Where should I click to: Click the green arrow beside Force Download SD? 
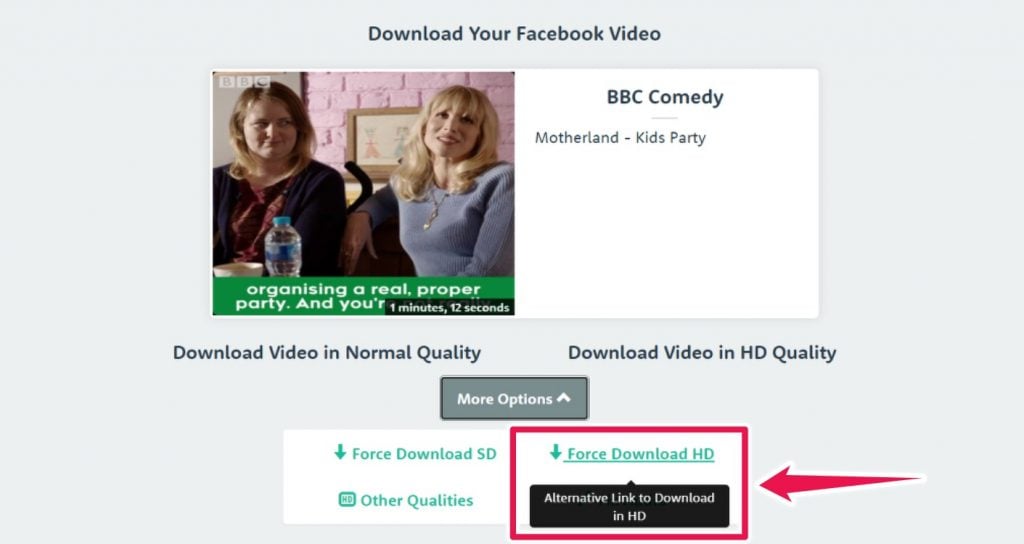[x=340, y=452]
